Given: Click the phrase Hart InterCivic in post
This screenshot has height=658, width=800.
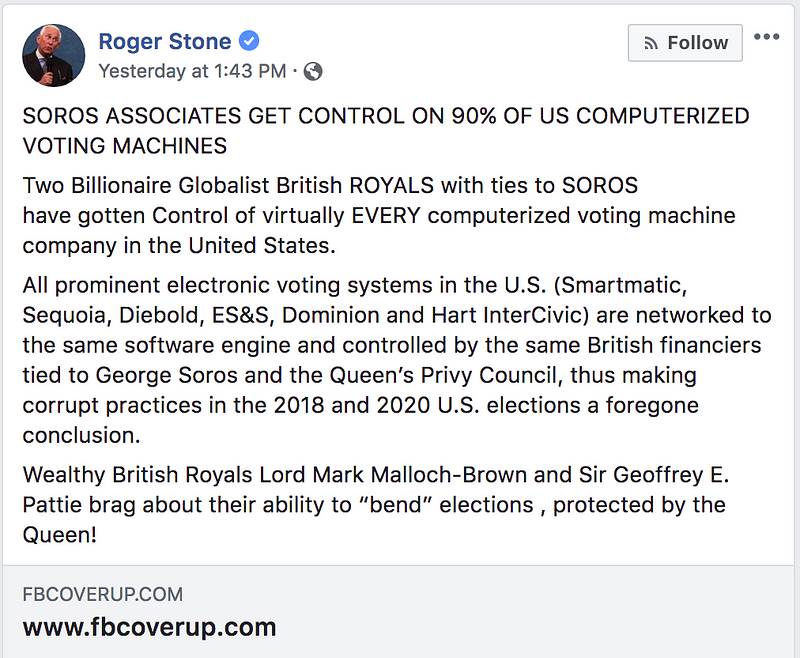Looking at the screenshot, I should click(x=507, y=315).
